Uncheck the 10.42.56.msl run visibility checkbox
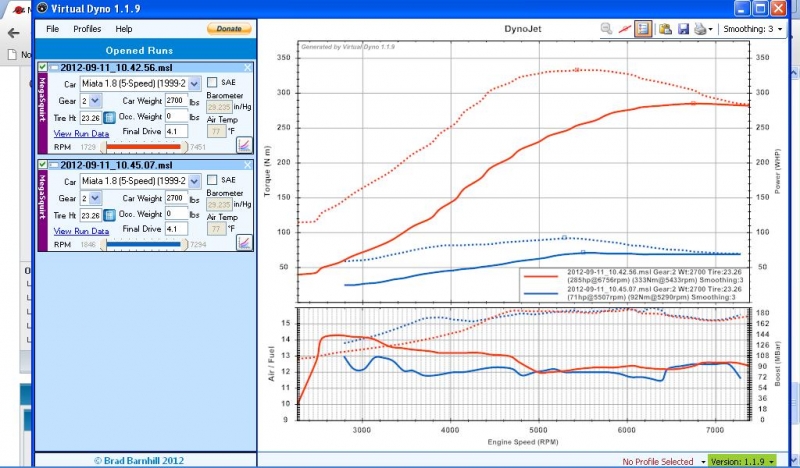 tap(42, 67)
